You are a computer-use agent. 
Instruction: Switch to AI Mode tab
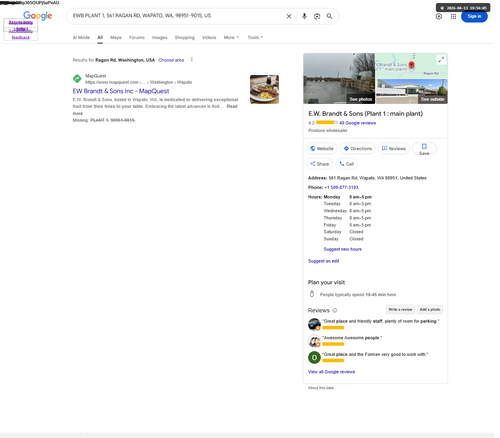point(81,38)
